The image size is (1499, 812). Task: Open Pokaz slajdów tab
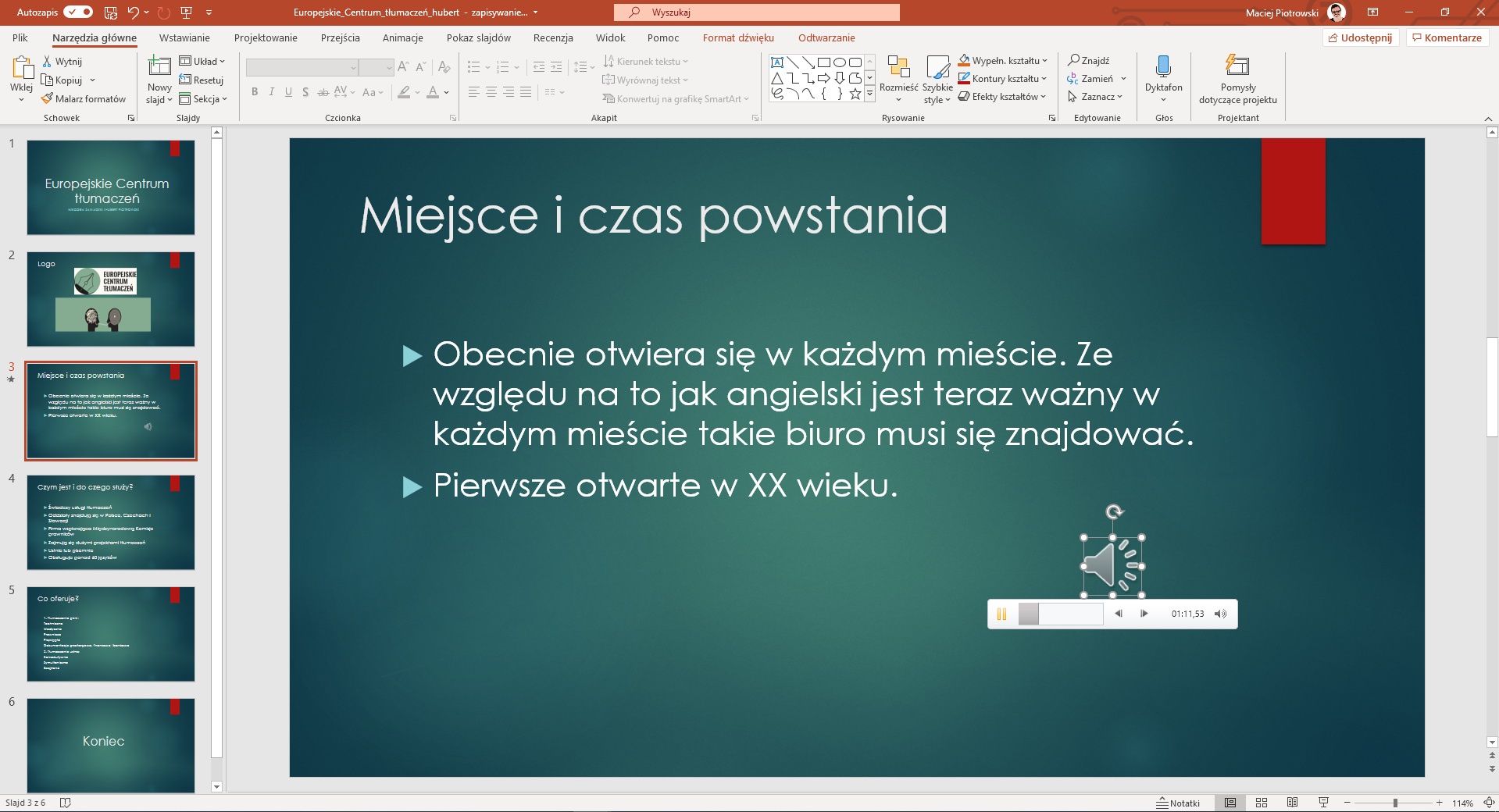(x=479, y=37)
